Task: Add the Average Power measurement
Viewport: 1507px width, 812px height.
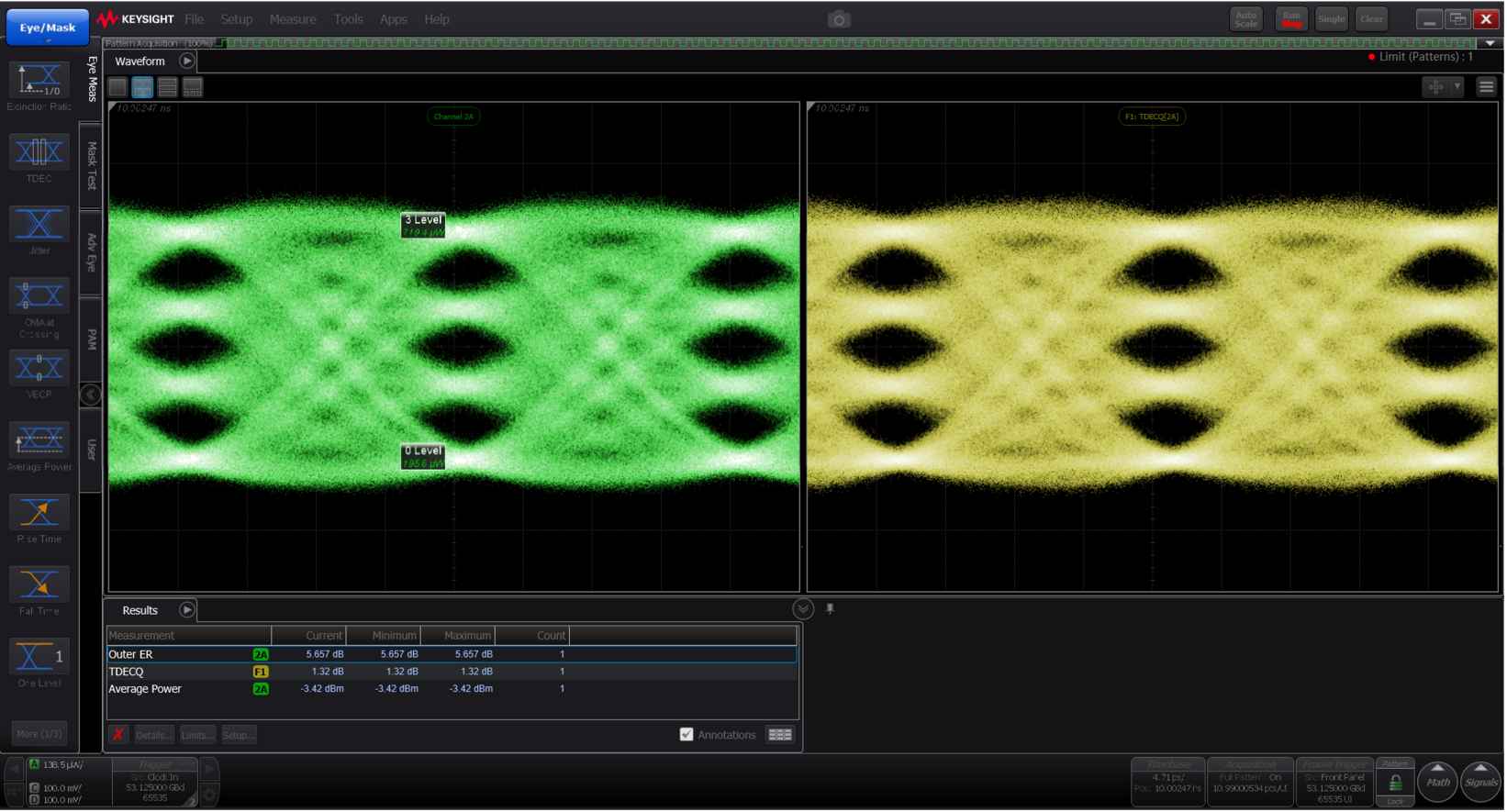Action: point(39,441)
